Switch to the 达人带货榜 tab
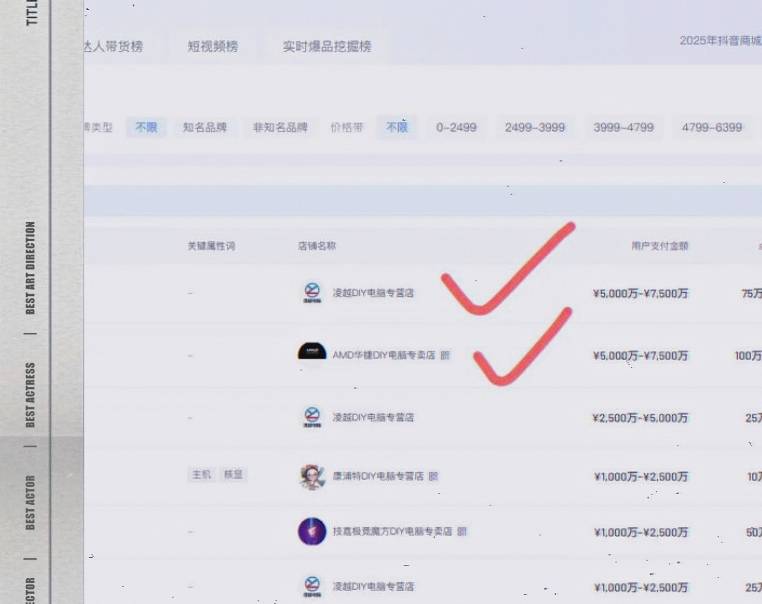This screenshot has height=604, width=762. coord(114,47)
